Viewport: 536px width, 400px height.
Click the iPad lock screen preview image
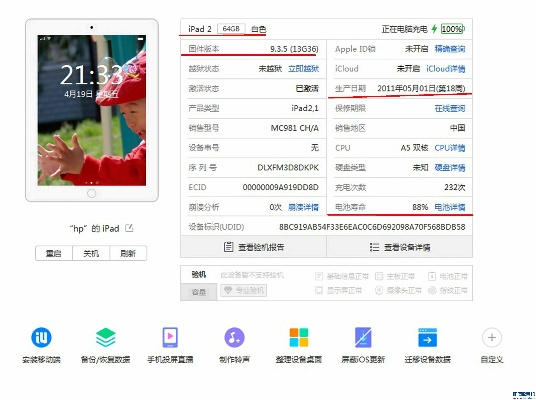[x=92, y=110]
